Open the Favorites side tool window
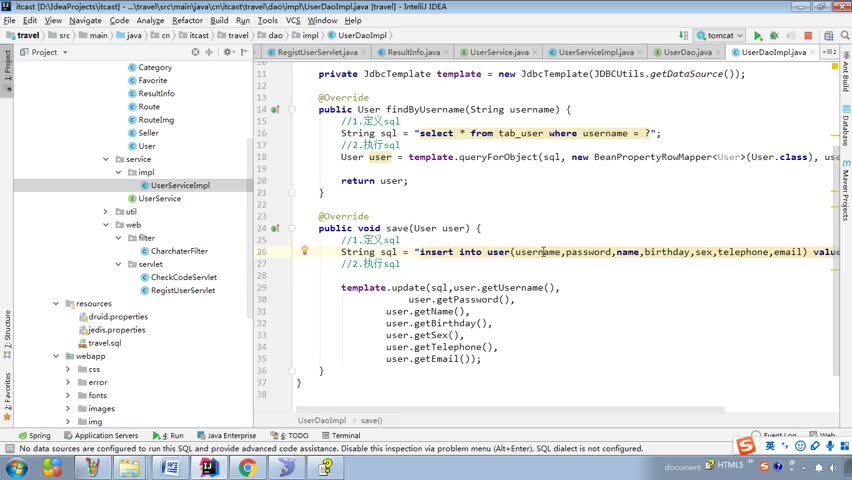The image size is (852, 480). pyautogui.click(x=7, y=396)
